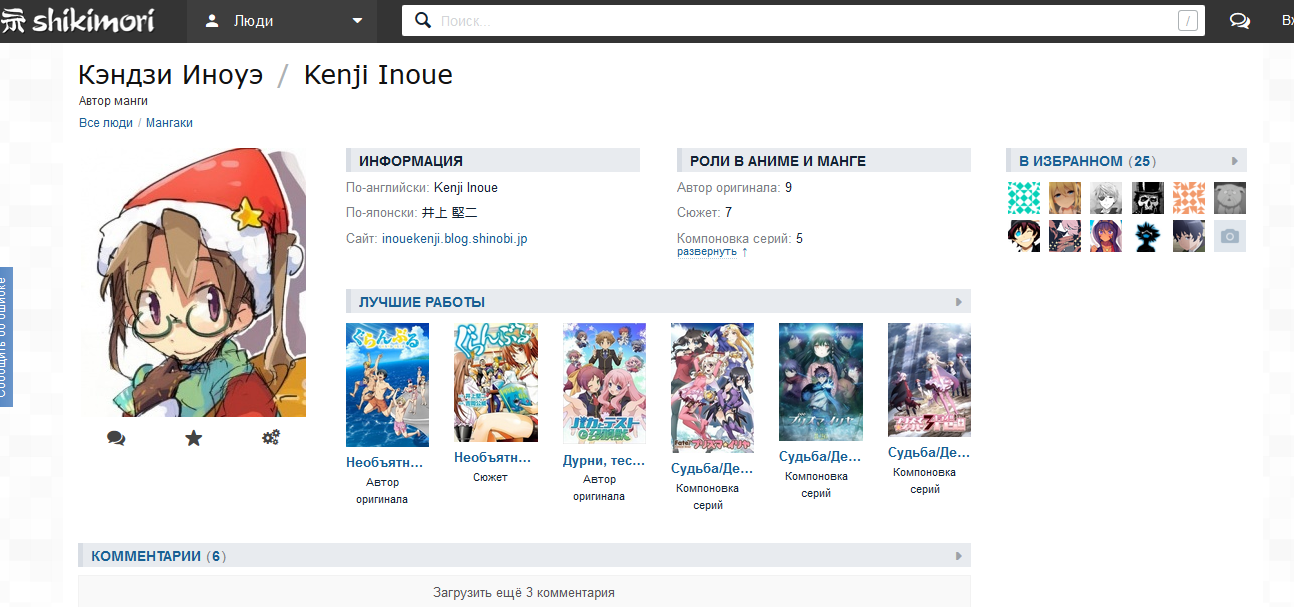1294x611 pixels.
Task: Click the Japanese name 井上 堅二
Action: [x=449, y=213]
